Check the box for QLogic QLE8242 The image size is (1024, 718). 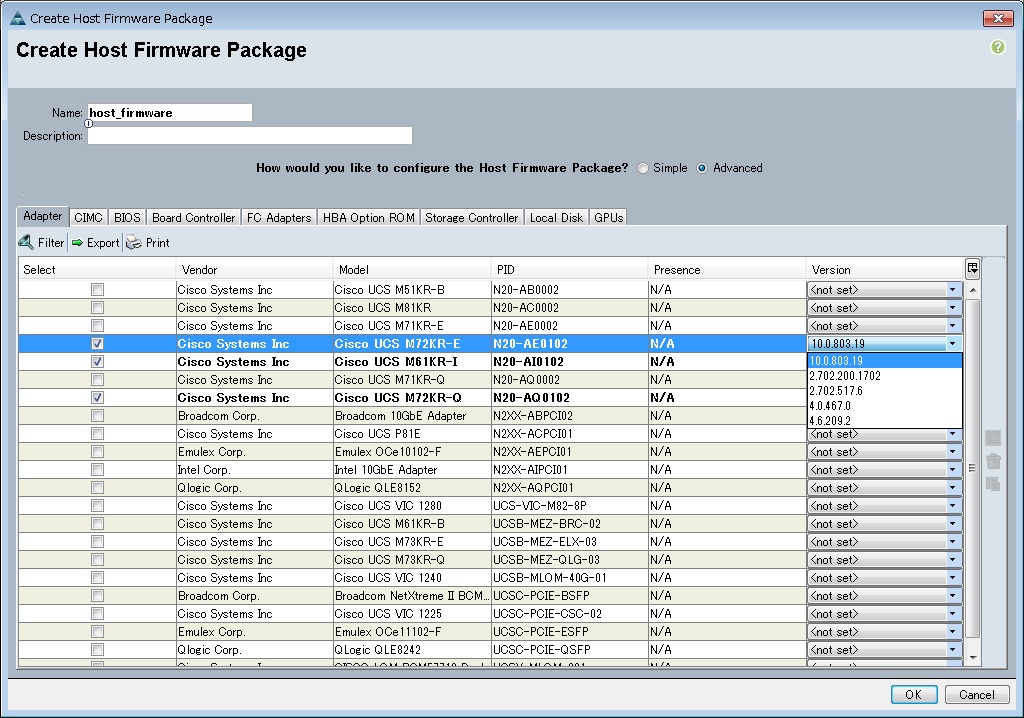click(x=97, y=649)
